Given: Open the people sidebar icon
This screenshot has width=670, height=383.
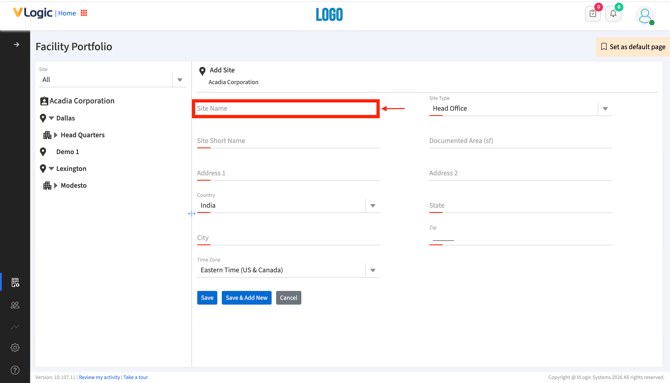Looking at the screenshot, I should (15, 305).
